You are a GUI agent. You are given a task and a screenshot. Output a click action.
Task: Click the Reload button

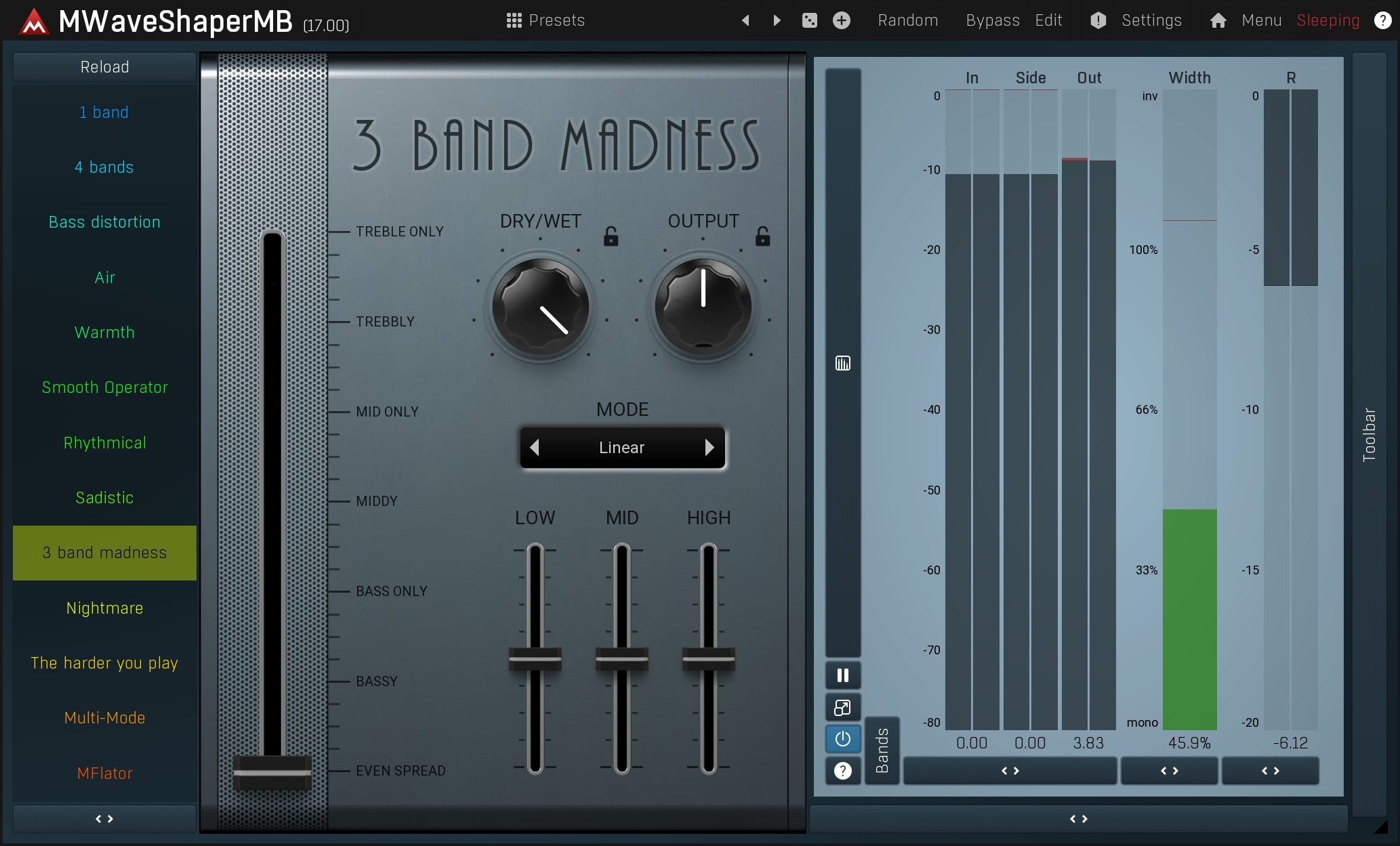[104, 67]
